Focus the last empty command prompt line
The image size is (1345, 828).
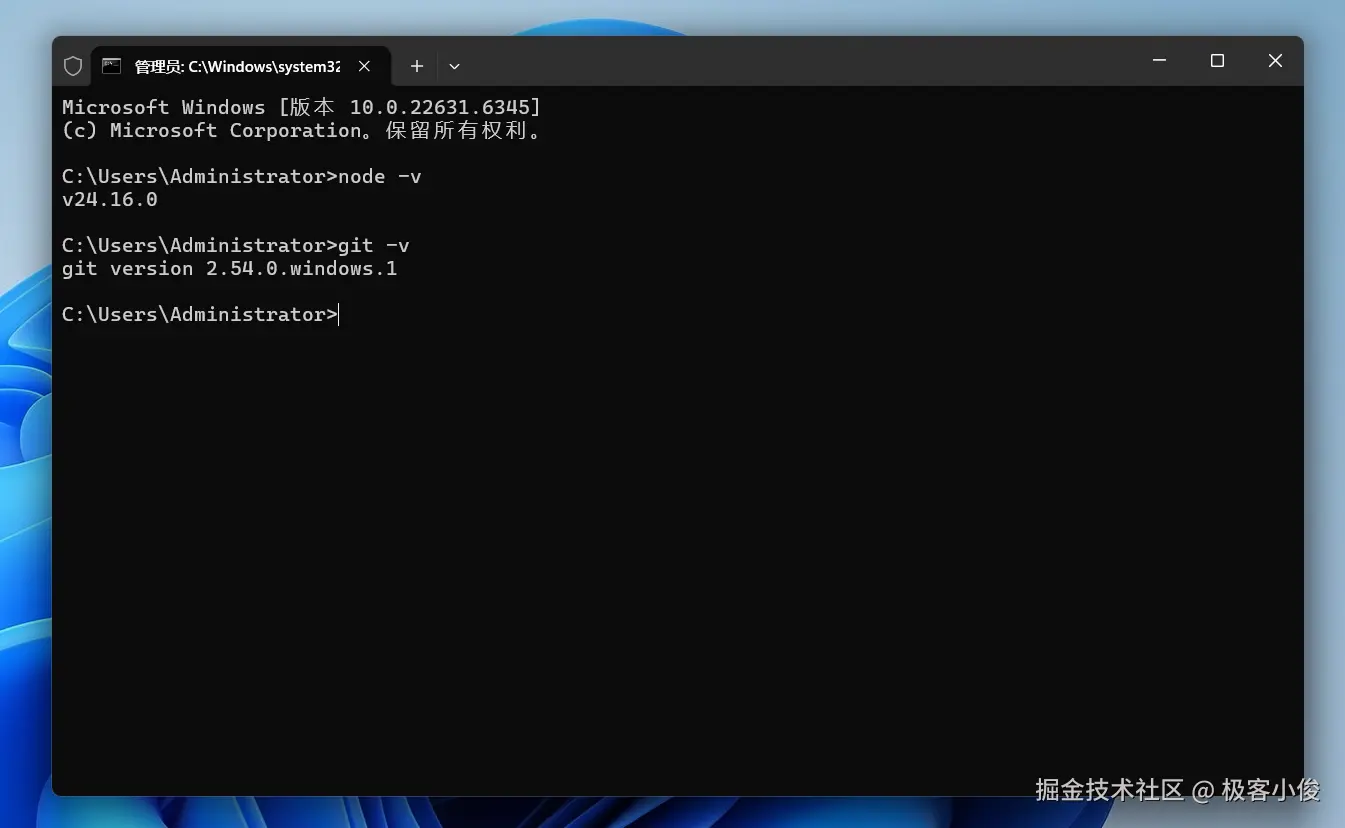click(201, 314)
